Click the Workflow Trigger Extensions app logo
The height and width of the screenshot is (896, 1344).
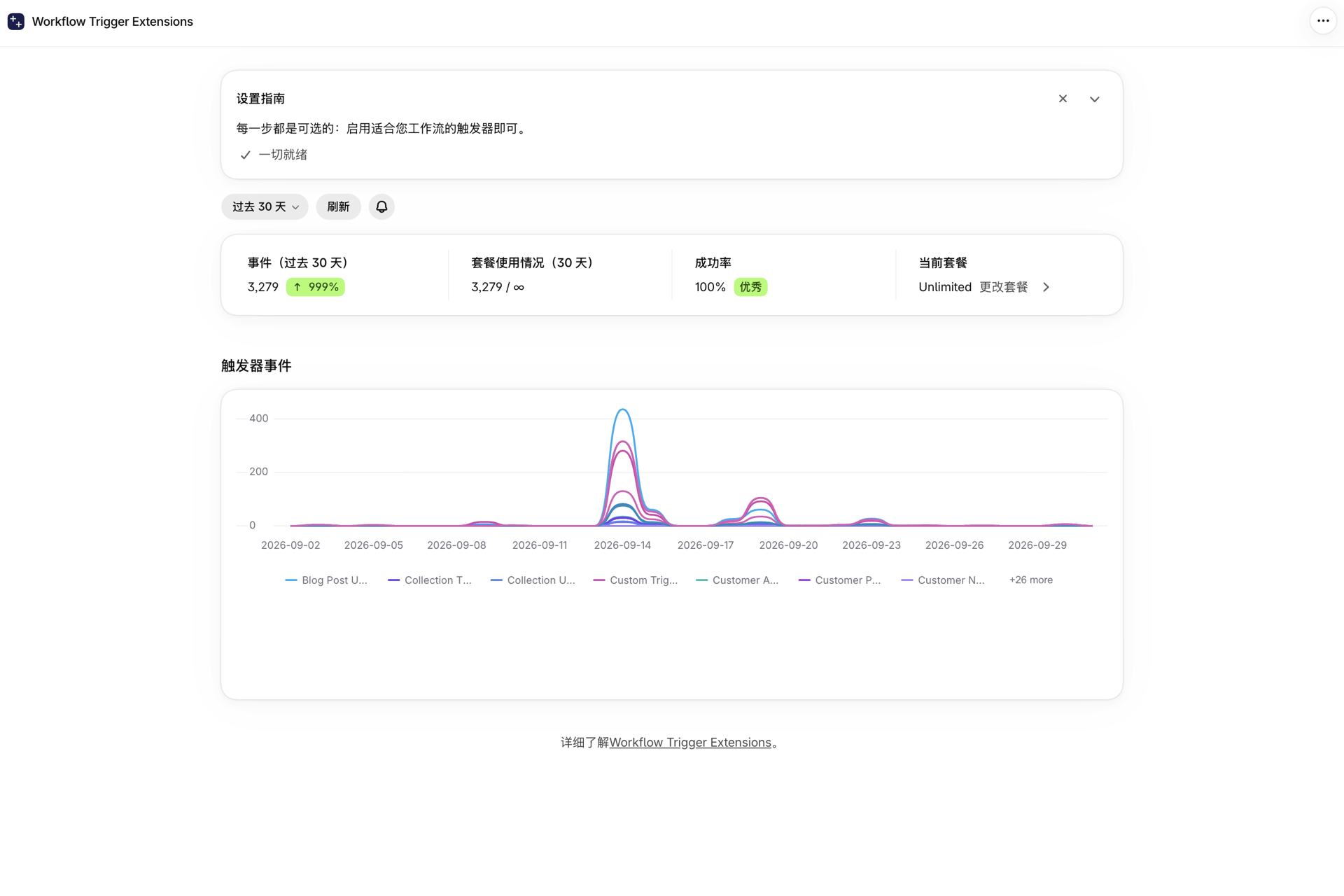point(15,22)
